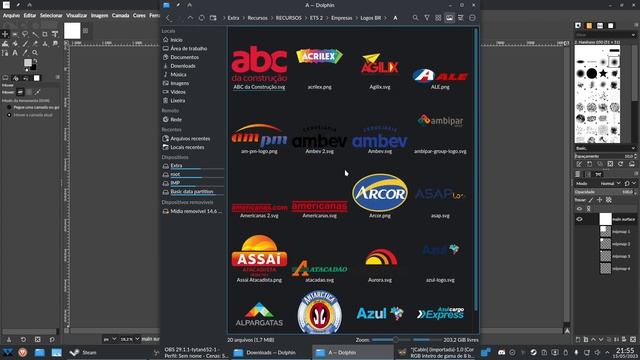This screenshot has height=360, width=640.
Task: Show hidden system tray icons arrow
Action: [x=607, y=352]
